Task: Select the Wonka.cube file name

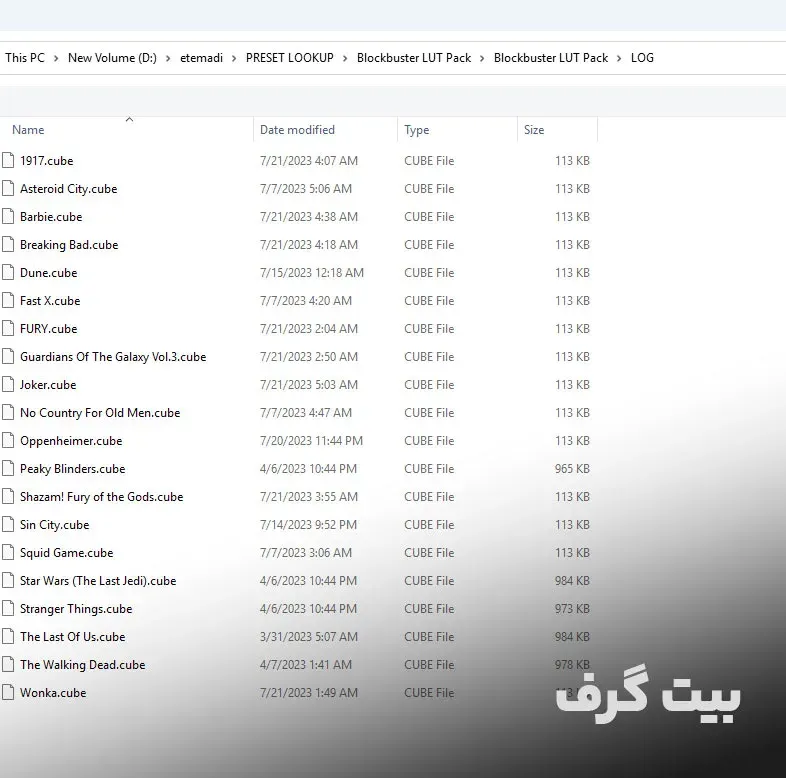Action: (53, 693)
